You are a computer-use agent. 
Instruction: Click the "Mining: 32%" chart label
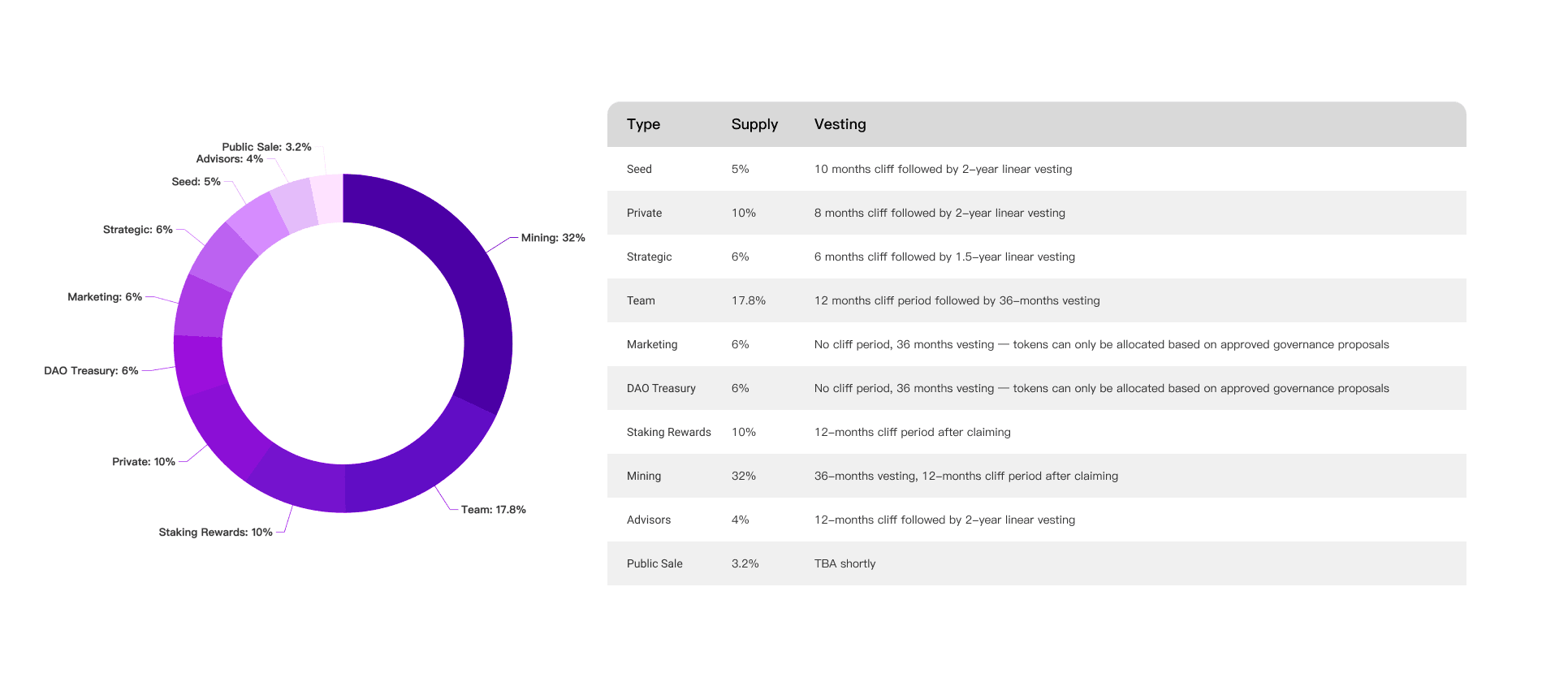553,238
